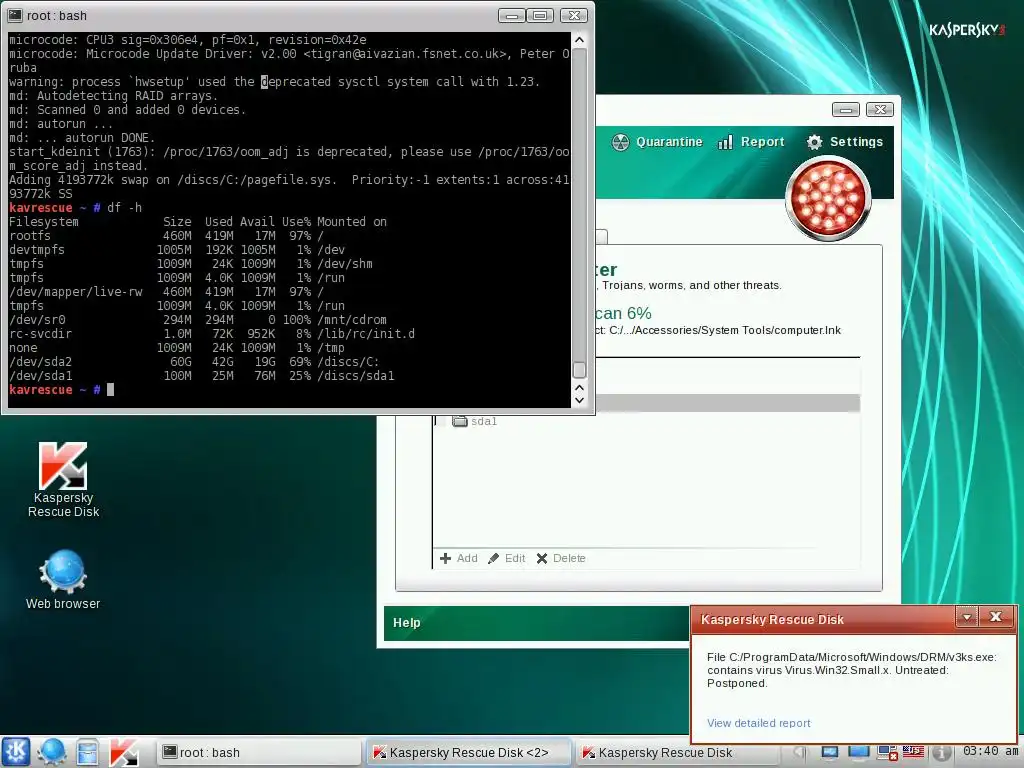
Task: Click the network tray icon with red mark
Action: pyautogui.click(x=887, y=753)
